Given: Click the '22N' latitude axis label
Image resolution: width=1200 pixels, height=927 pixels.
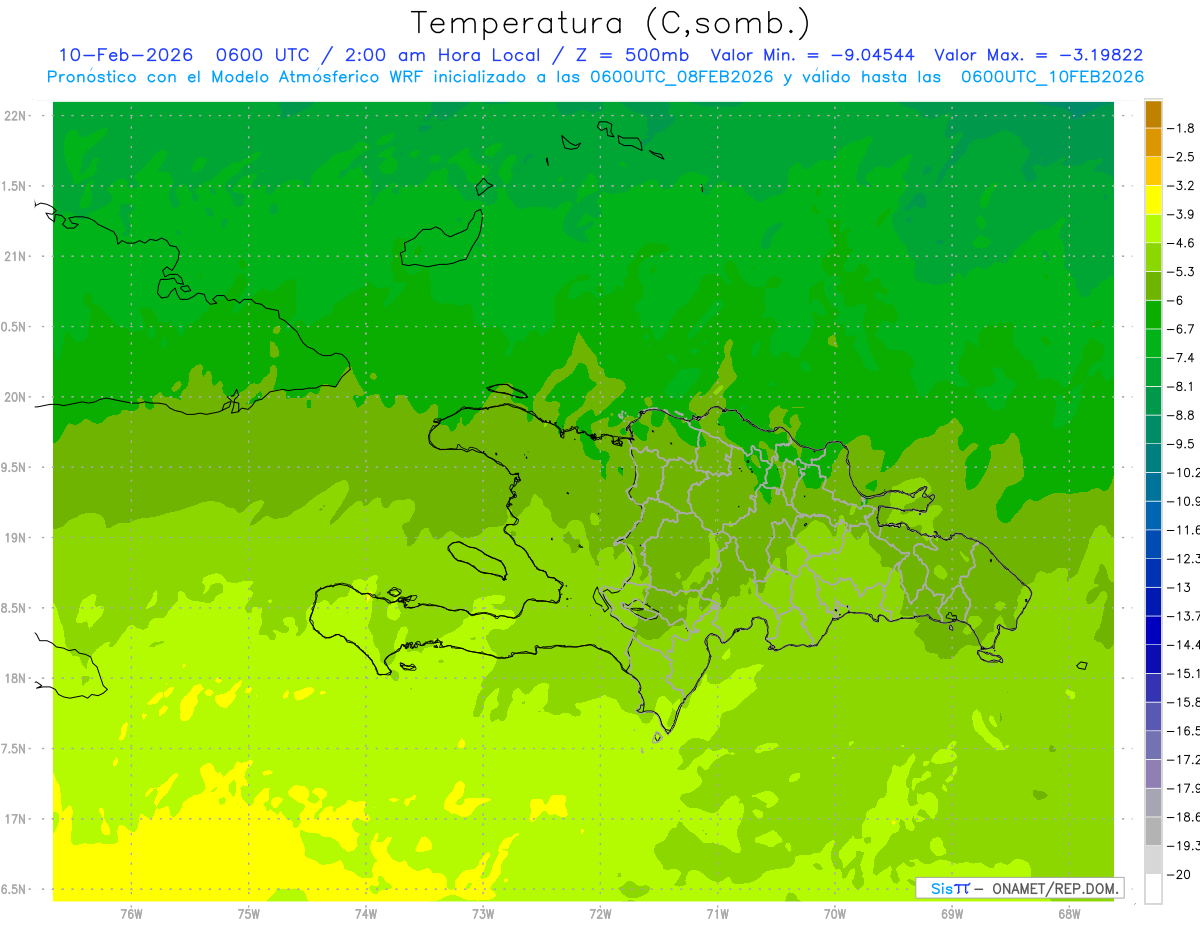Looking at the screenshot, I should tap(16, 116).
